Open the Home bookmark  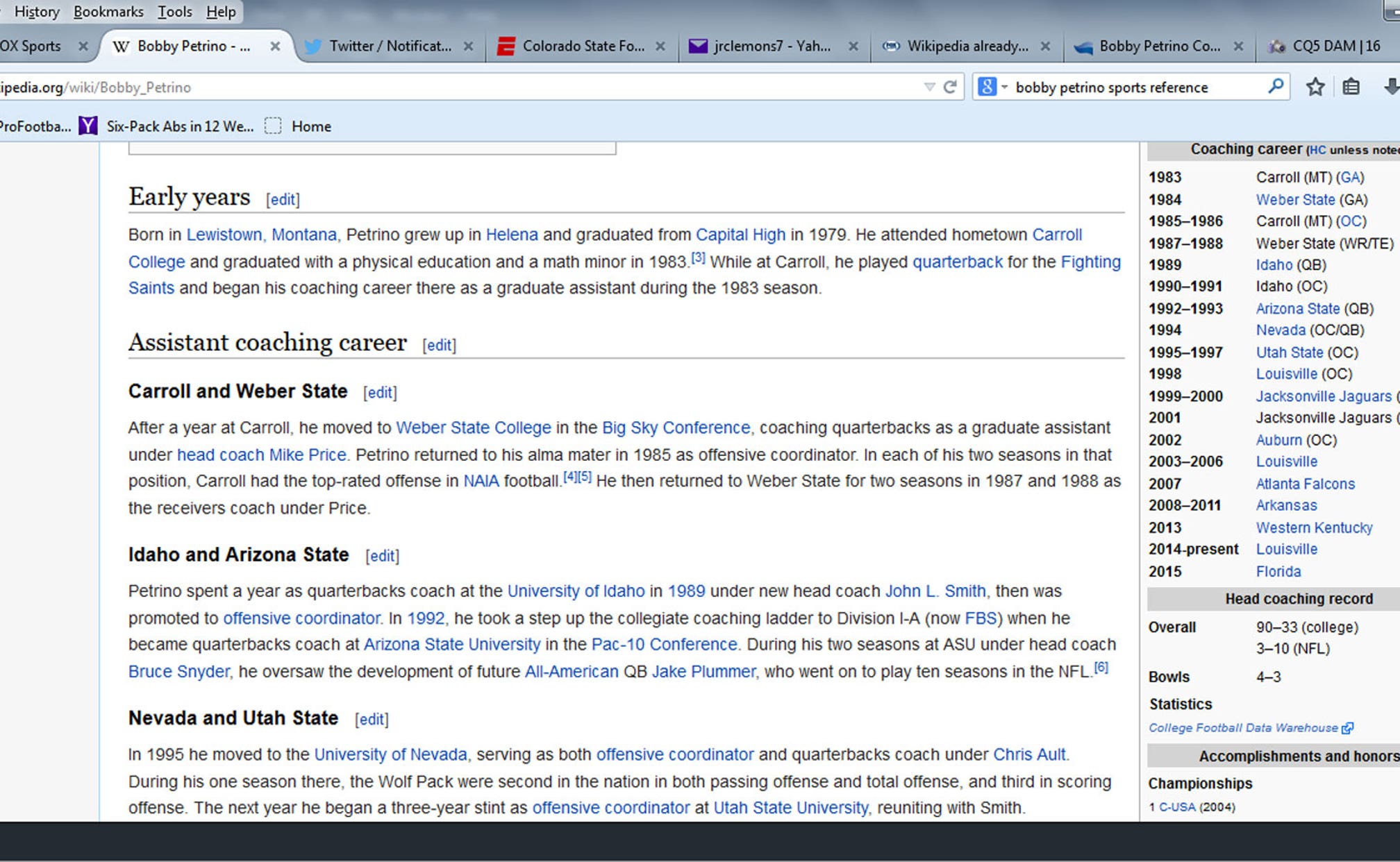(x=299, y=126)
